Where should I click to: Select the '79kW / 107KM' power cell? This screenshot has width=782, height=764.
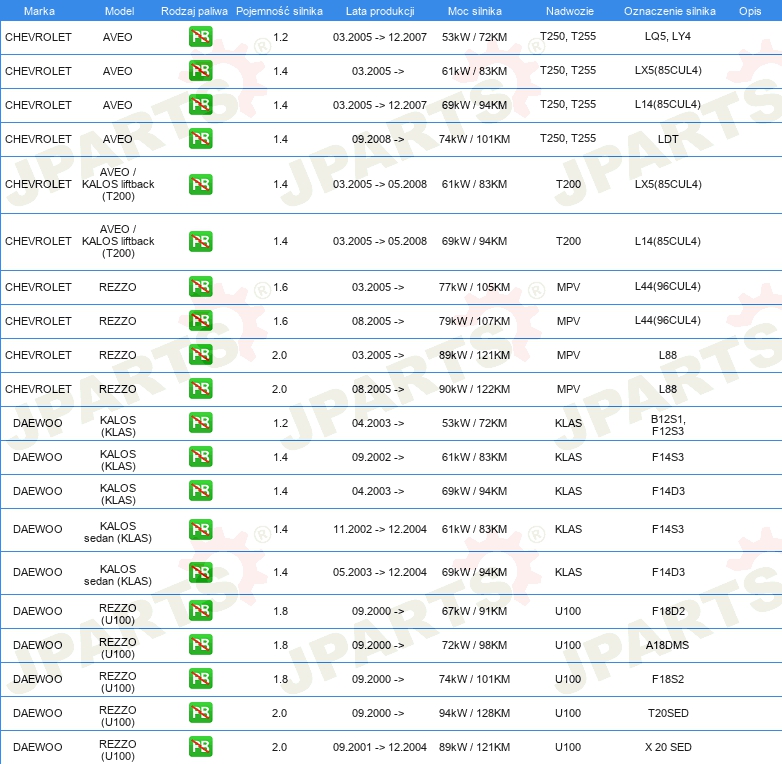(474, 321)
